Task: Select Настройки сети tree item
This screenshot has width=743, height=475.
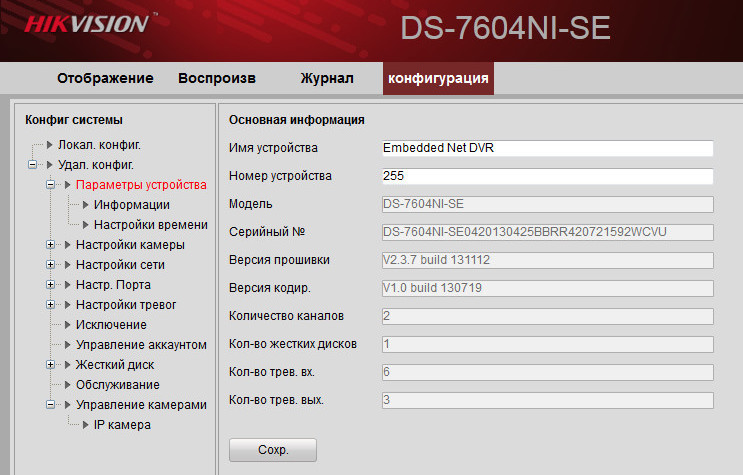Action: click(x=120, y=265)
